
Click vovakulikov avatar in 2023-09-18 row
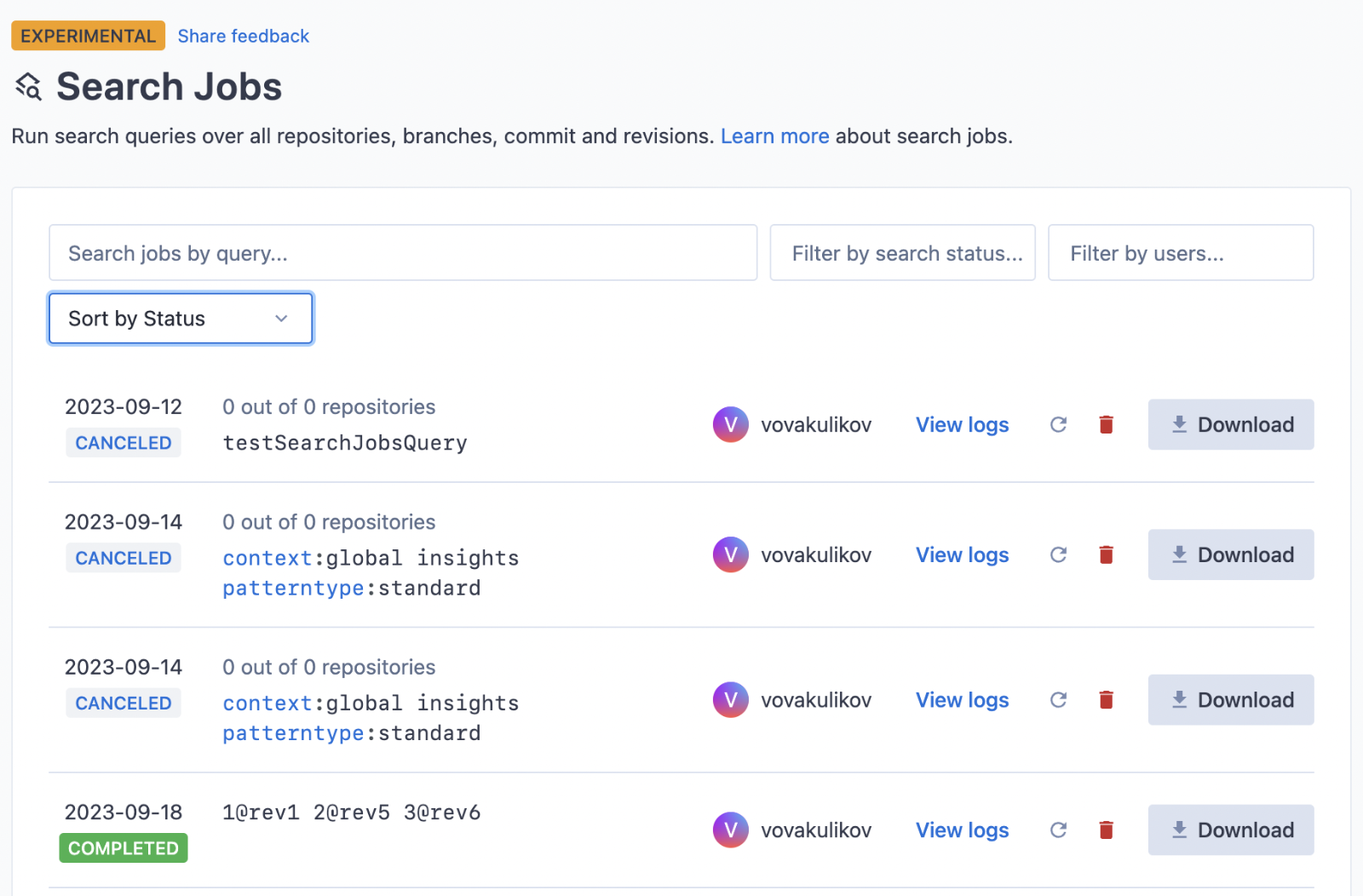pos(730,830)
